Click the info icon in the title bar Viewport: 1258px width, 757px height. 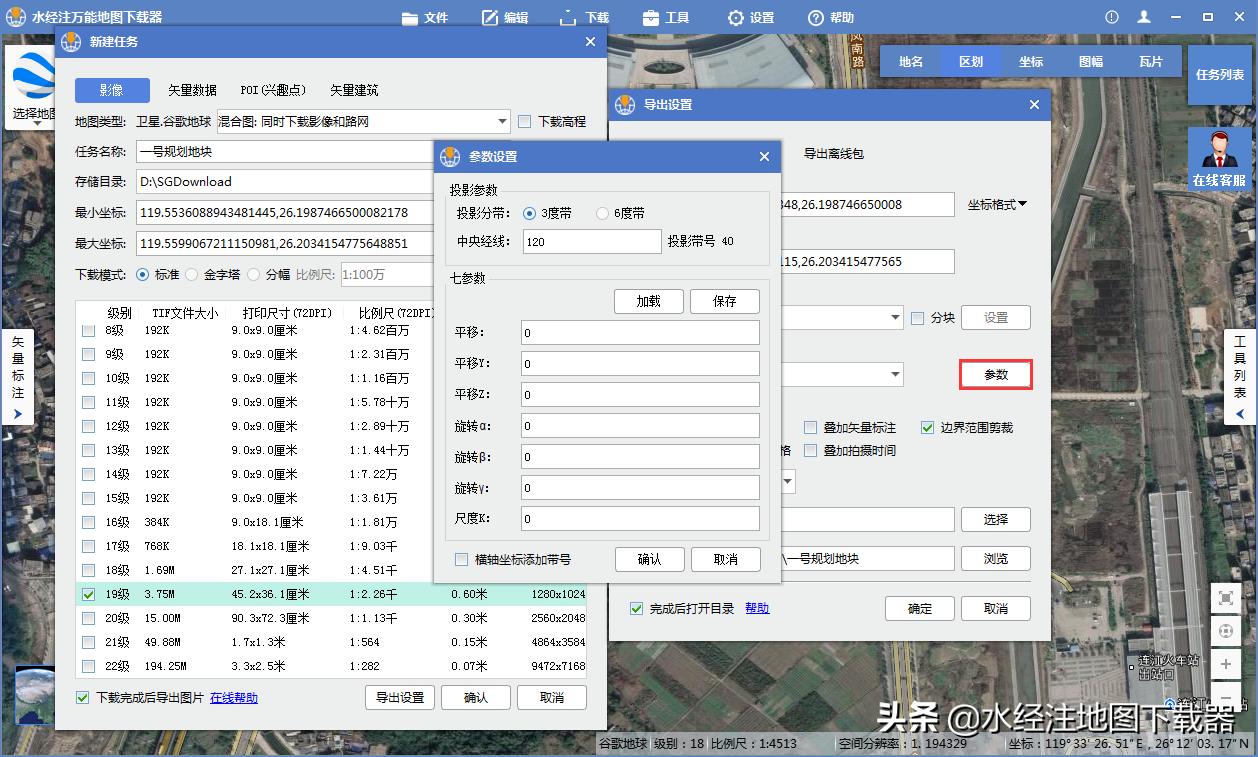1110,16
